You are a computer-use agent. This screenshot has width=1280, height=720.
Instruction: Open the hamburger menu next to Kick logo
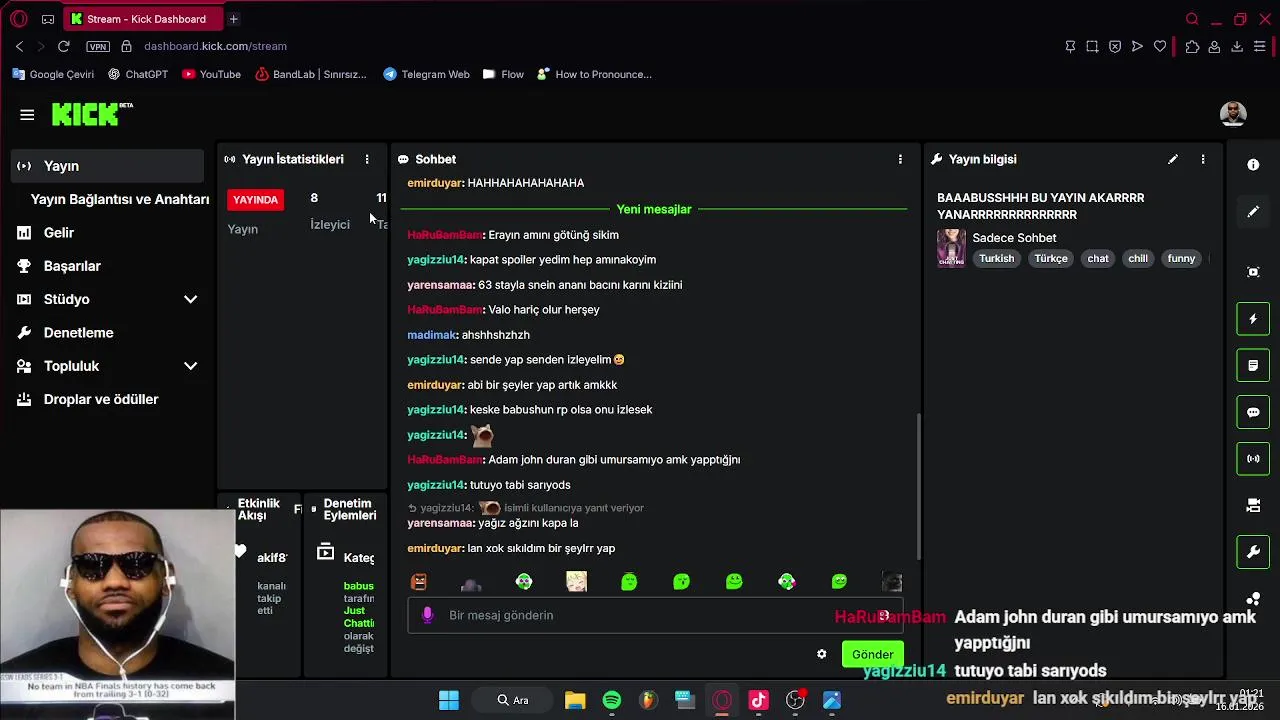pyautogui.click(x=27, y=115)
